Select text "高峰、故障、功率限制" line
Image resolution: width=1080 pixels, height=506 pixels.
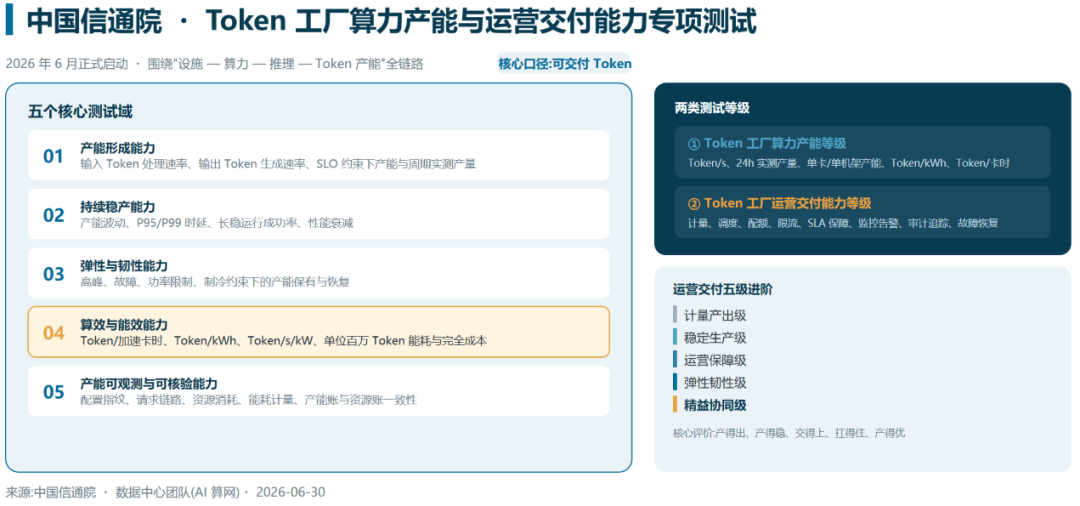coord(214,282)
